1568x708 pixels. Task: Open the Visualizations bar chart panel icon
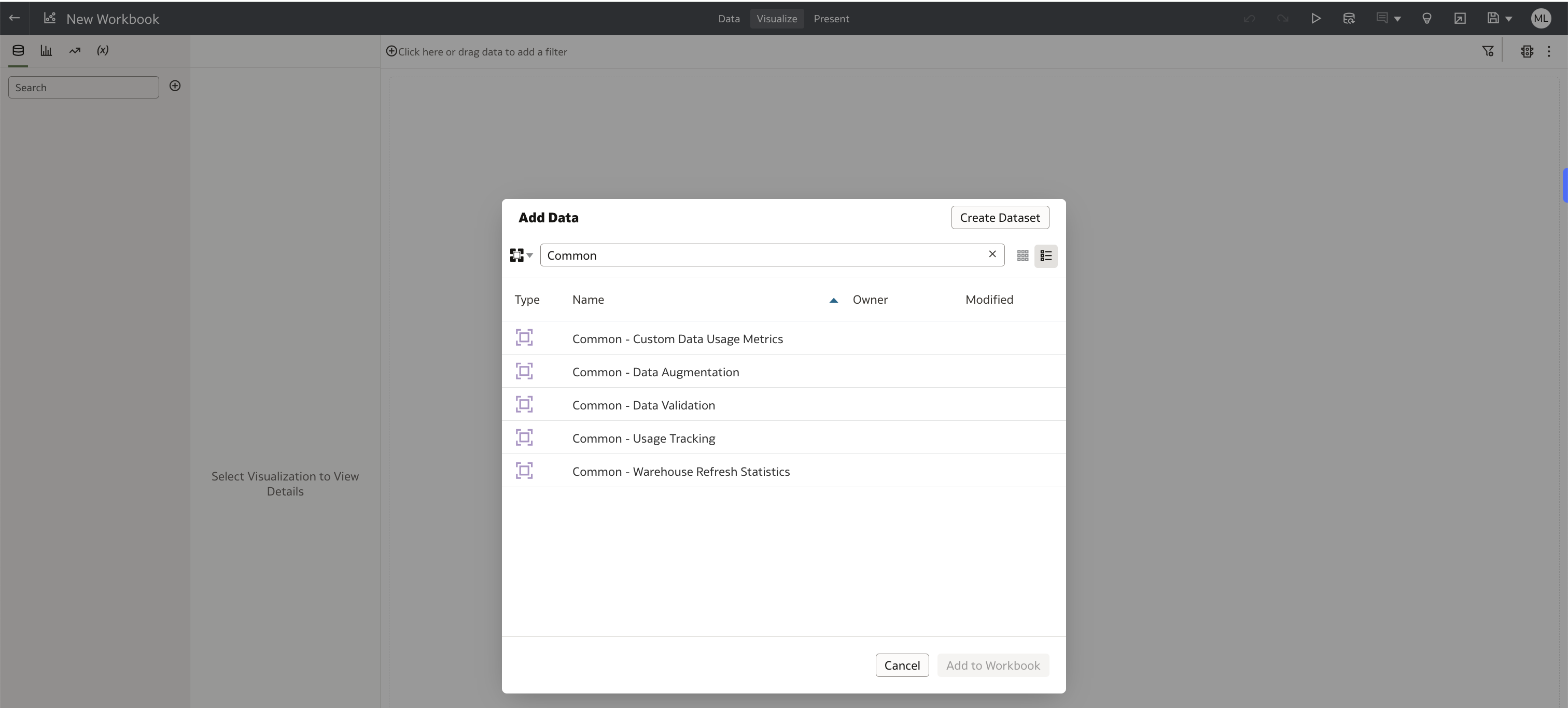tap(46, 50)
